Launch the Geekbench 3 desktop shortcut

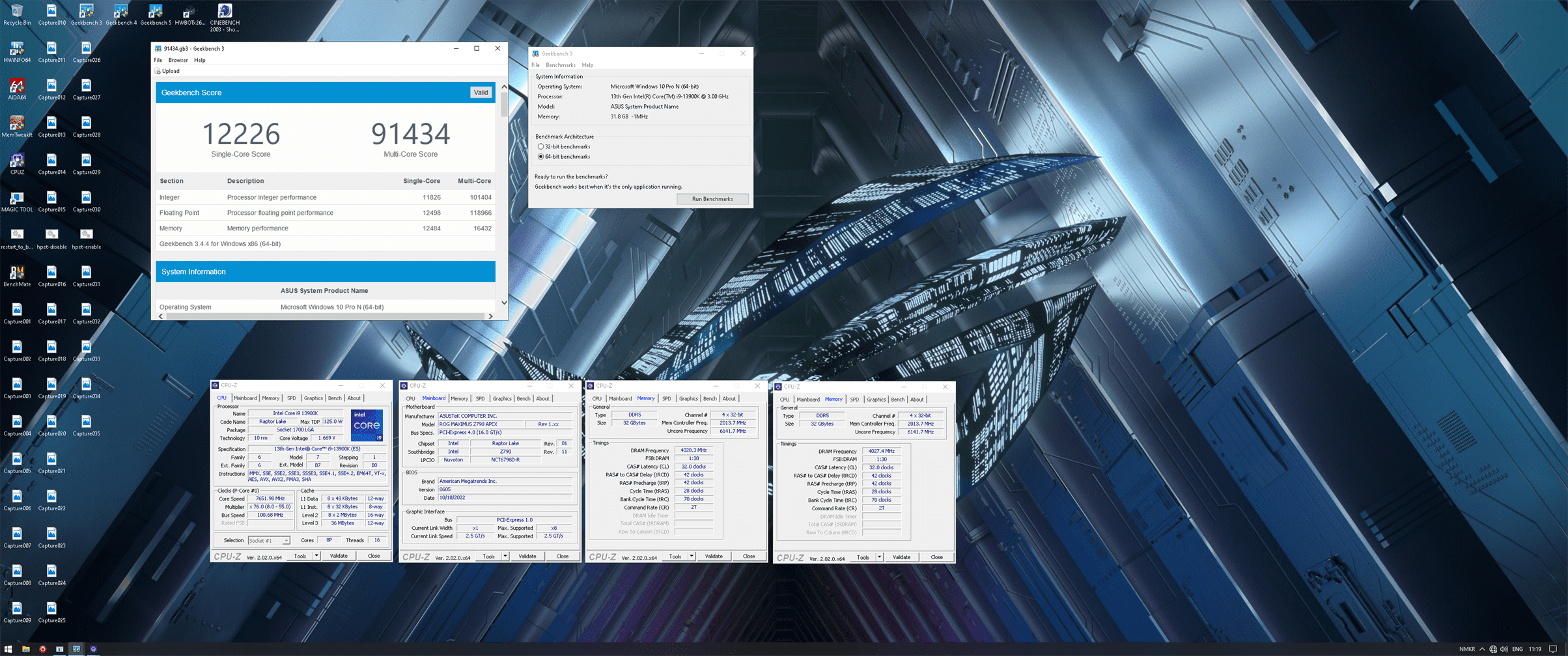(x=86, y=14)
